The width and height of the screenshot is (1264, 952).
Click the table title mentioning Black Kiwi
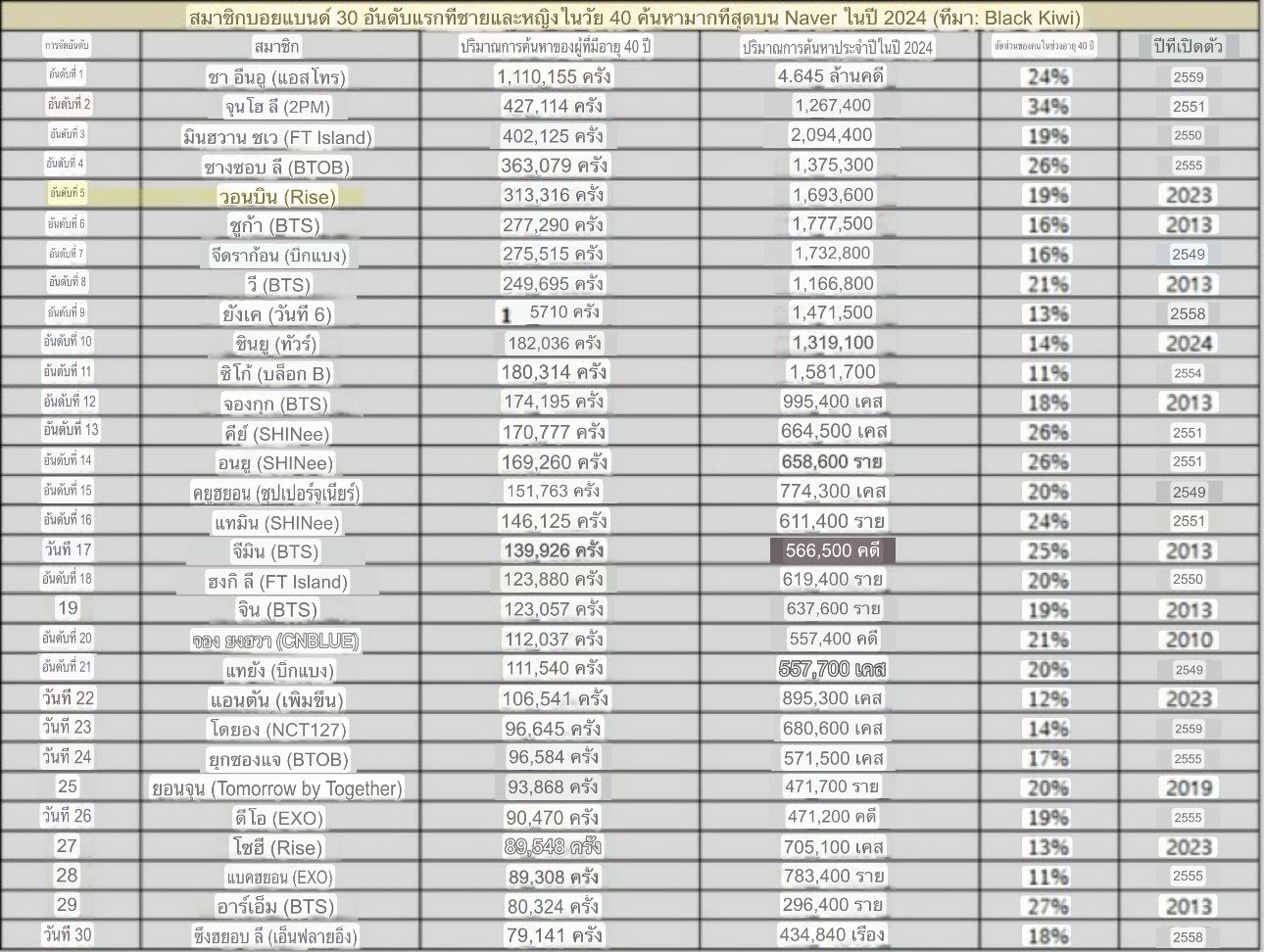click(x=633, y=17)
